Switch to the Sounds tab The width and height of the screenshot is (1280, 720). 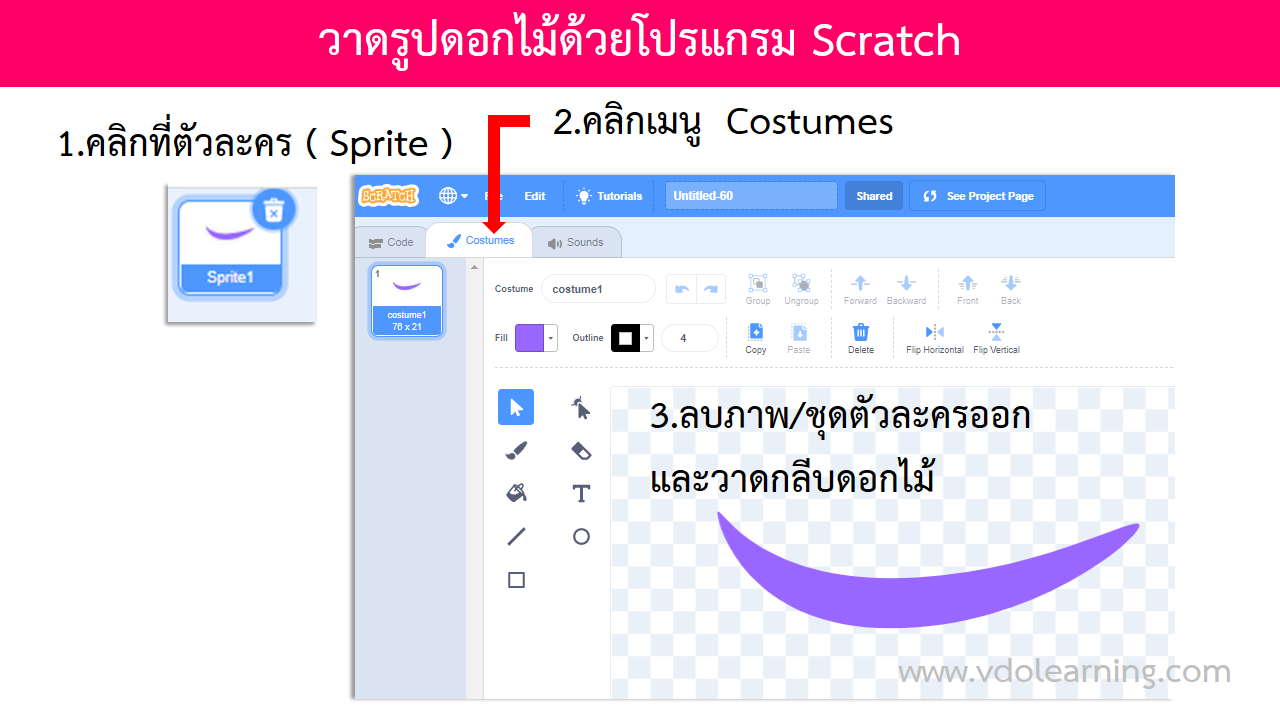tap(576, 242)
